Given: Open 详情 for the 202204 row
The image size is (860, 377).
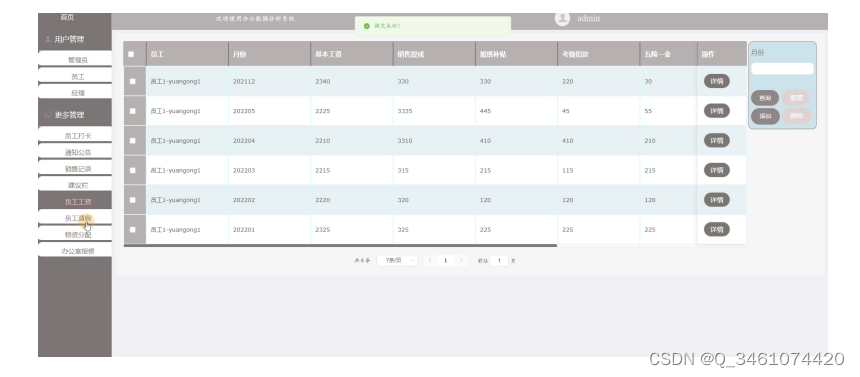Looking at the screenshot, I should pos(716,140).
